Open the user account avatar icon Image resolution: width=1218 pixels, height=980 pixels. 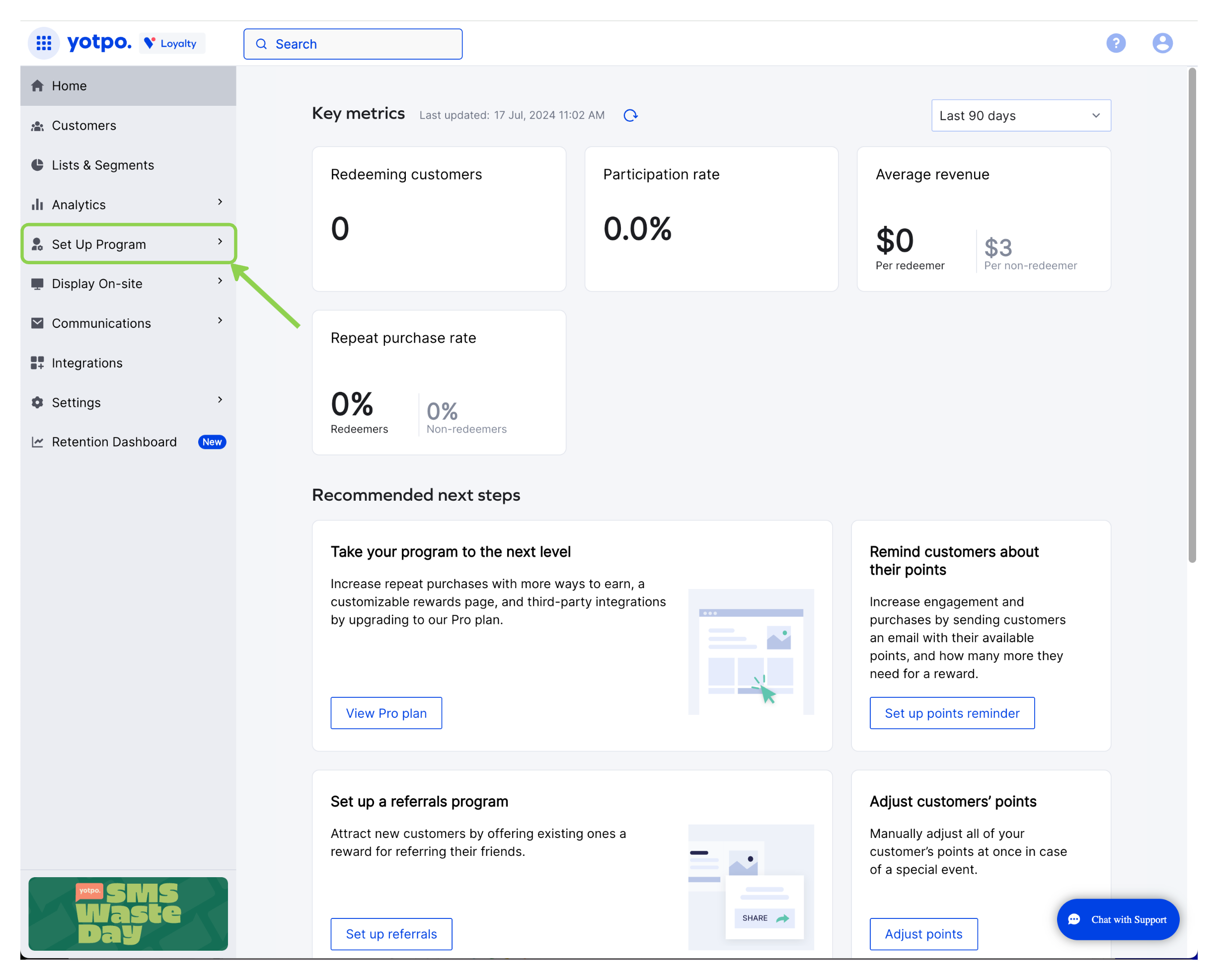point(1162,43)
